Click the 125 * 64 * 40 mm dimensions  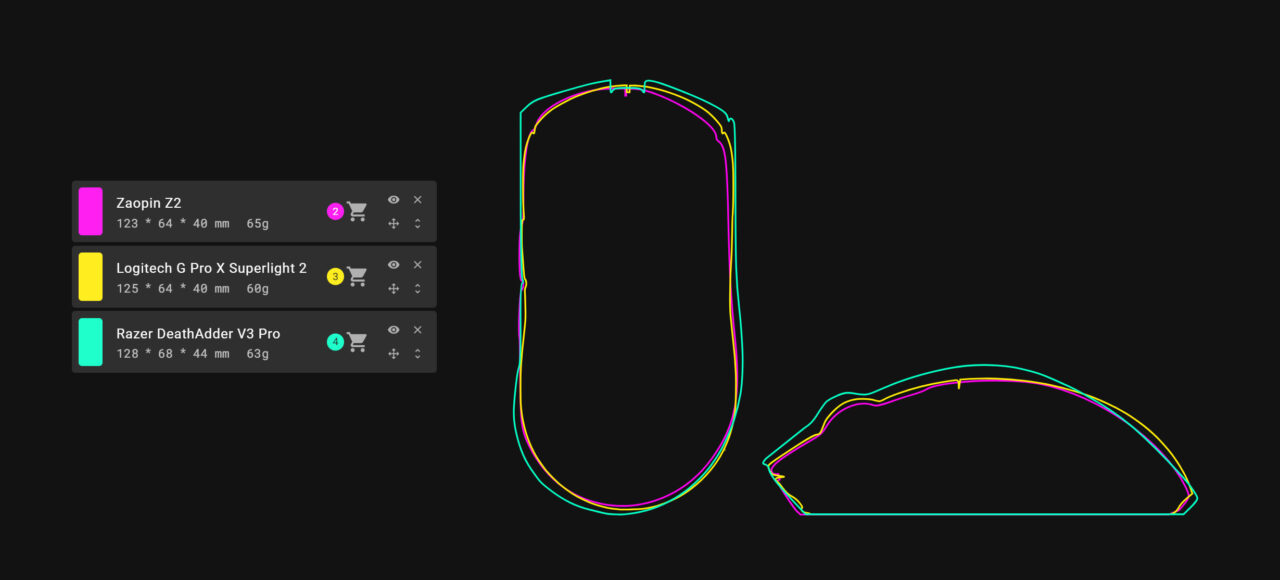(x=173, y=289)
